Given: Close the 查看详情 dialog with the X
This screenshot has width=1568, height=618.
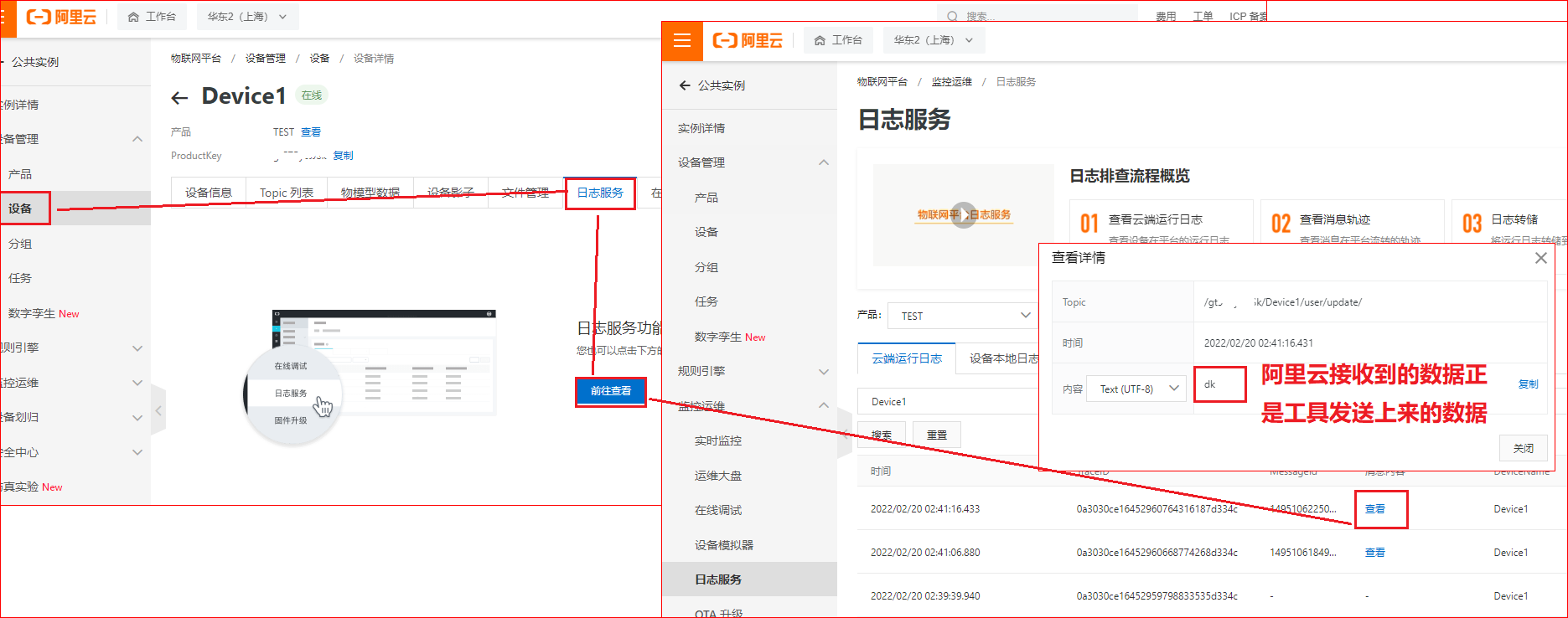Looking at the screenshot, I should 1540,258.
